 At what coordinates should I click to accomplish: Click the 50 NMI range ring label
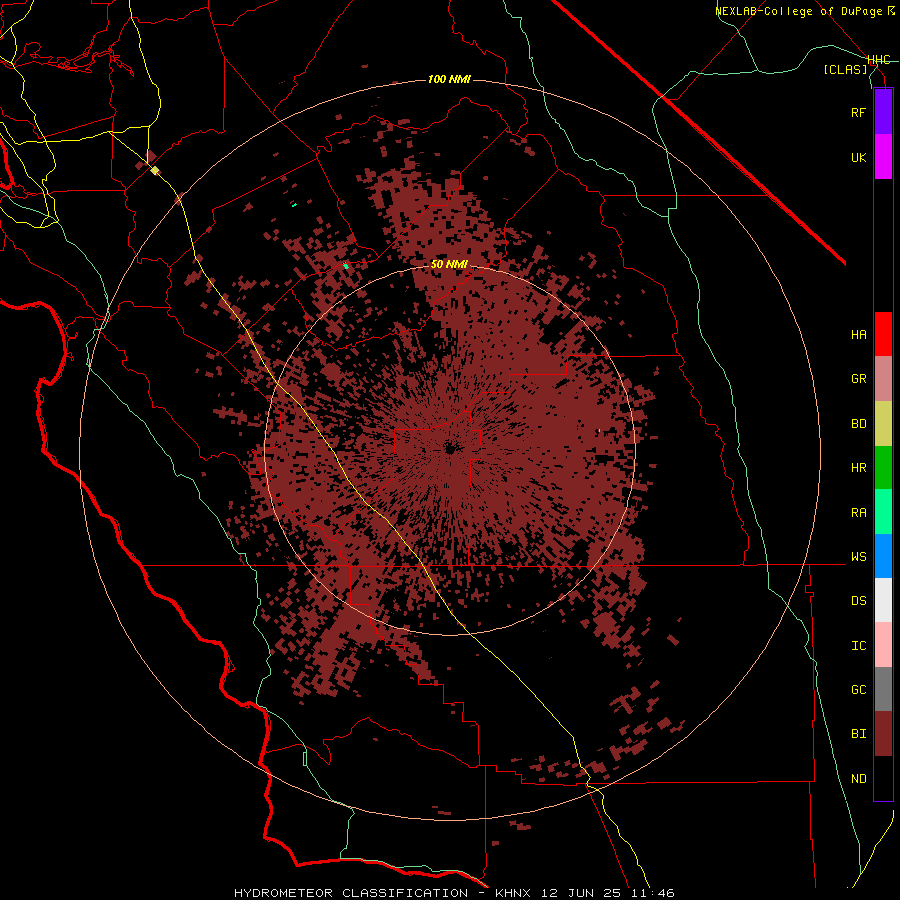449,265
